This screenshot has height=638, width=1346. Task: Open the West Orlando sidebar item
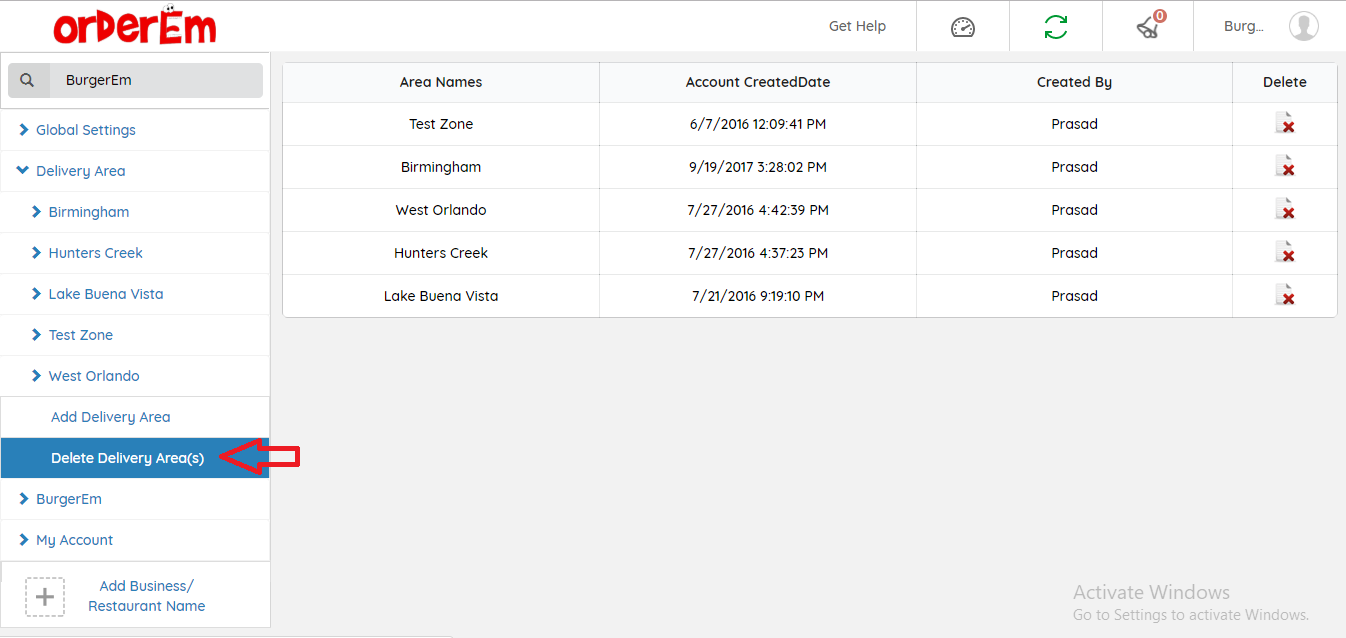[94, 376]
